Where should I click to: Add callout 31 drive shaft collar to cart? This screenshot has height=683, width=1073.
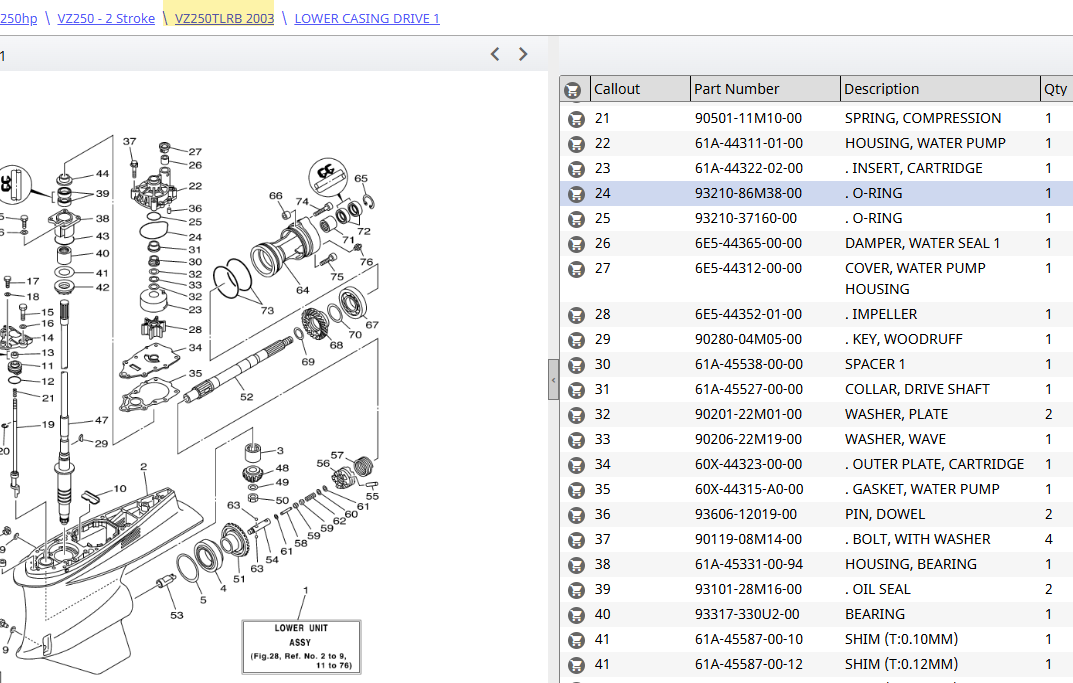tap(576, 389)
